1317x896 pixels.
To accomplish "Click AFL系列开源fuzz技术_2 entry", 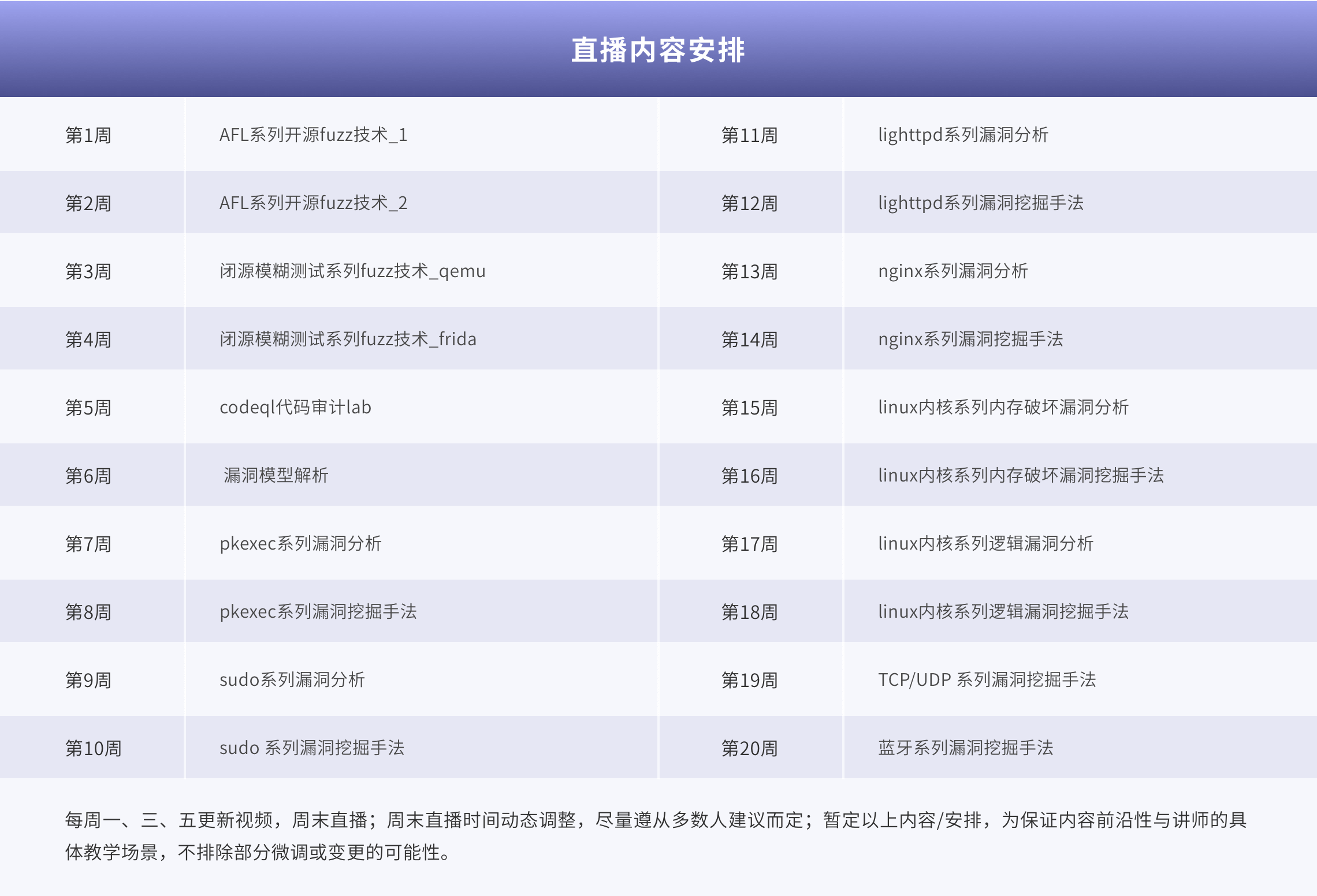I will [313, 203].
